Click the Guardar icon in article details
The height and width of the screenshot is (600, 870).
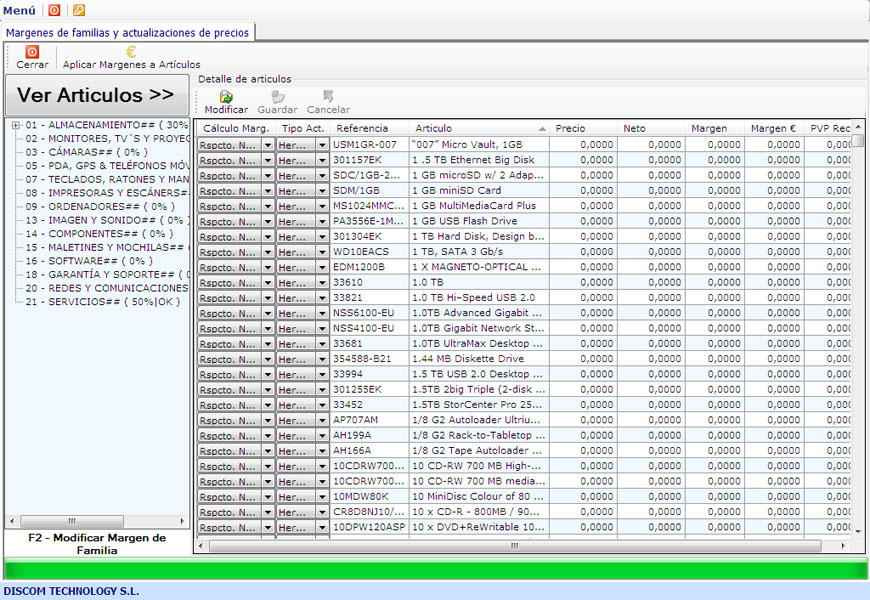coord(277,97)
